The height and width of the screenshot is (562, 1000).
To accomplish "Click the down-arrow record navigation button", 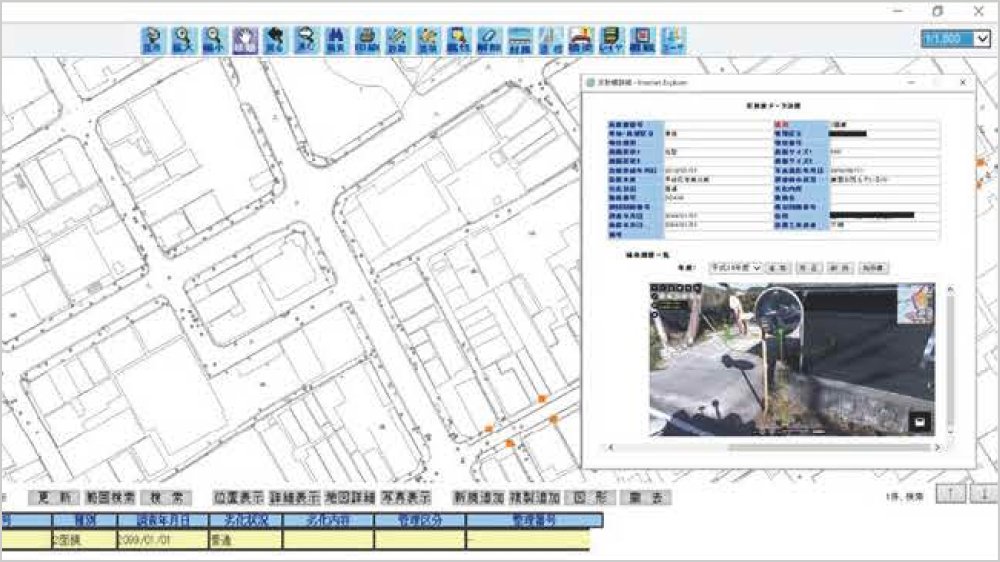I will 984,494.
